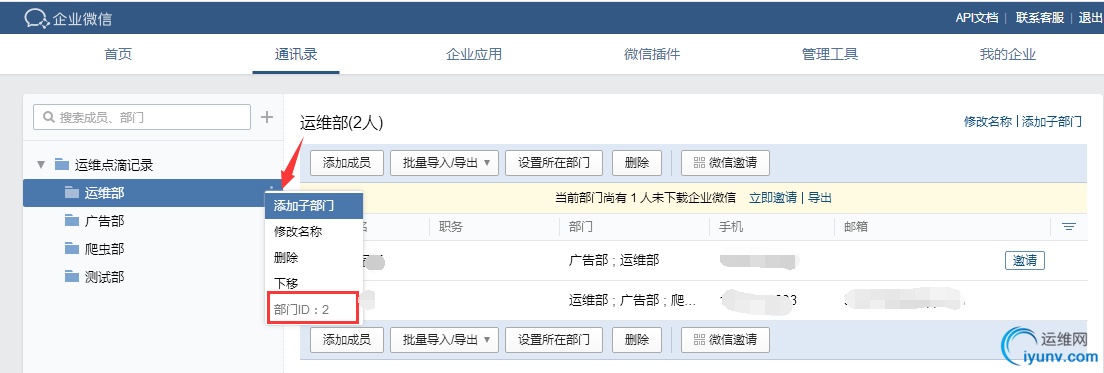Click the plus icon beside search box
This screenshot has height=373, width=1104.
click(267, 117)
